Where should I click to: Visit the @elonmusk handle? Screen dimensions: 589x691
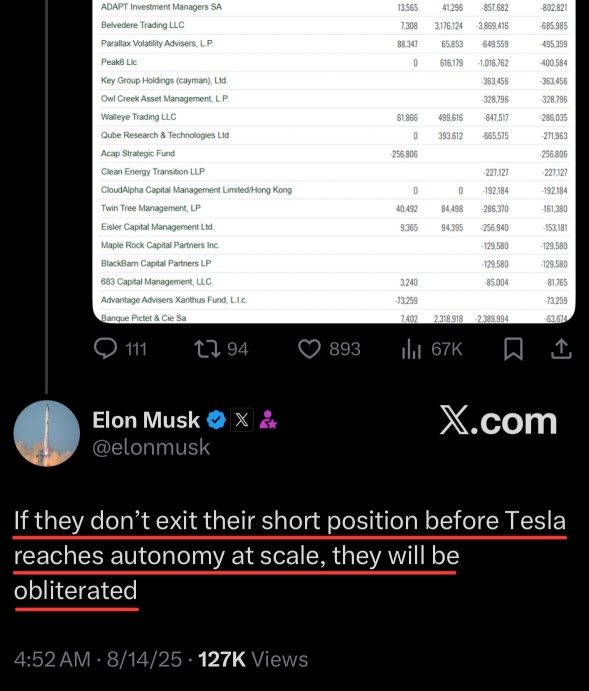151,447
